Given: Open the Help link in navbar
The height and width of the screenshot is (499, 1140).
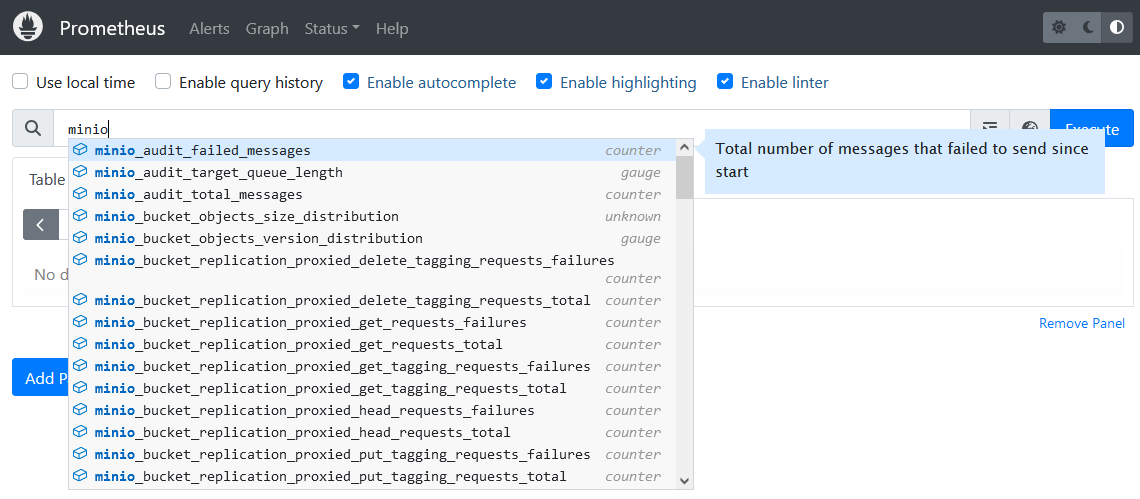Looking at the screenshot, I should pos(392,28).
